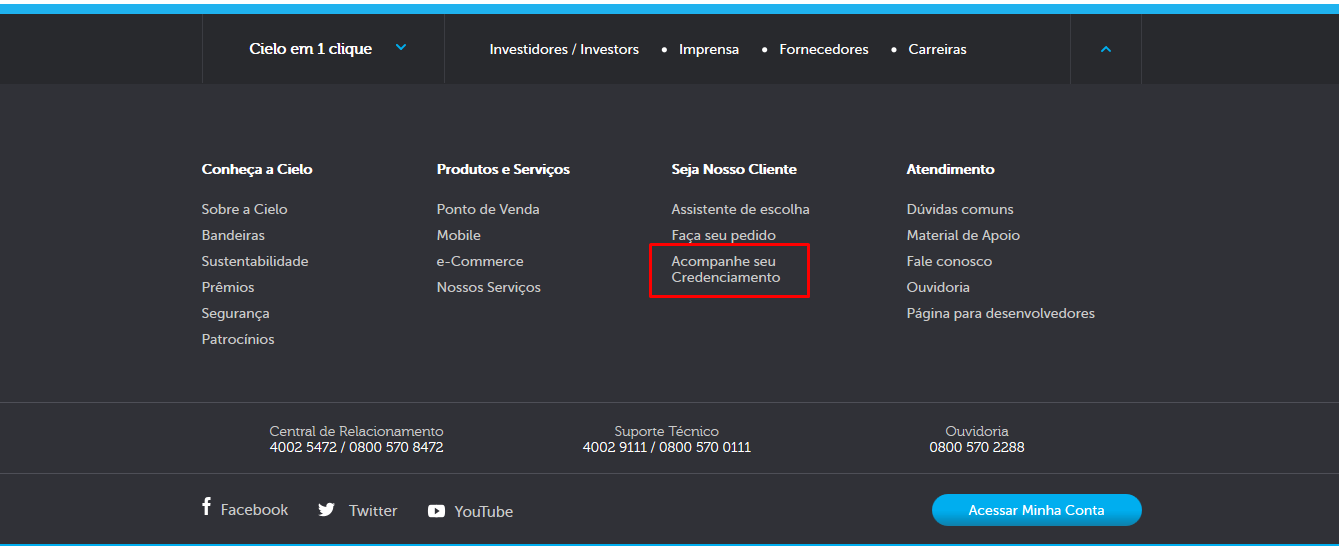Open Sobre a Cielo link
1339x546 pixels.
pyautogui.click(x=244, y=209)
